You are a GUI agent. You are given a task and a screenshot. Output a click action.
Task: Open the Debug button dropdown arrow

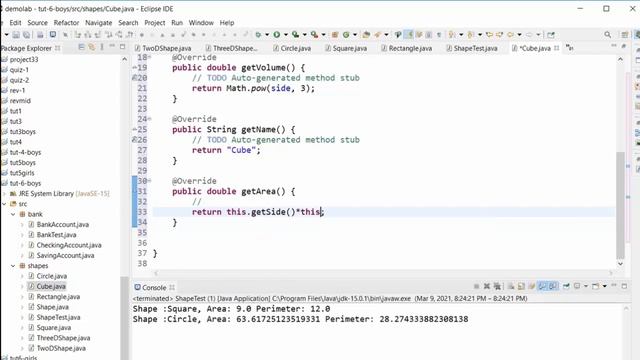[267, 35]
